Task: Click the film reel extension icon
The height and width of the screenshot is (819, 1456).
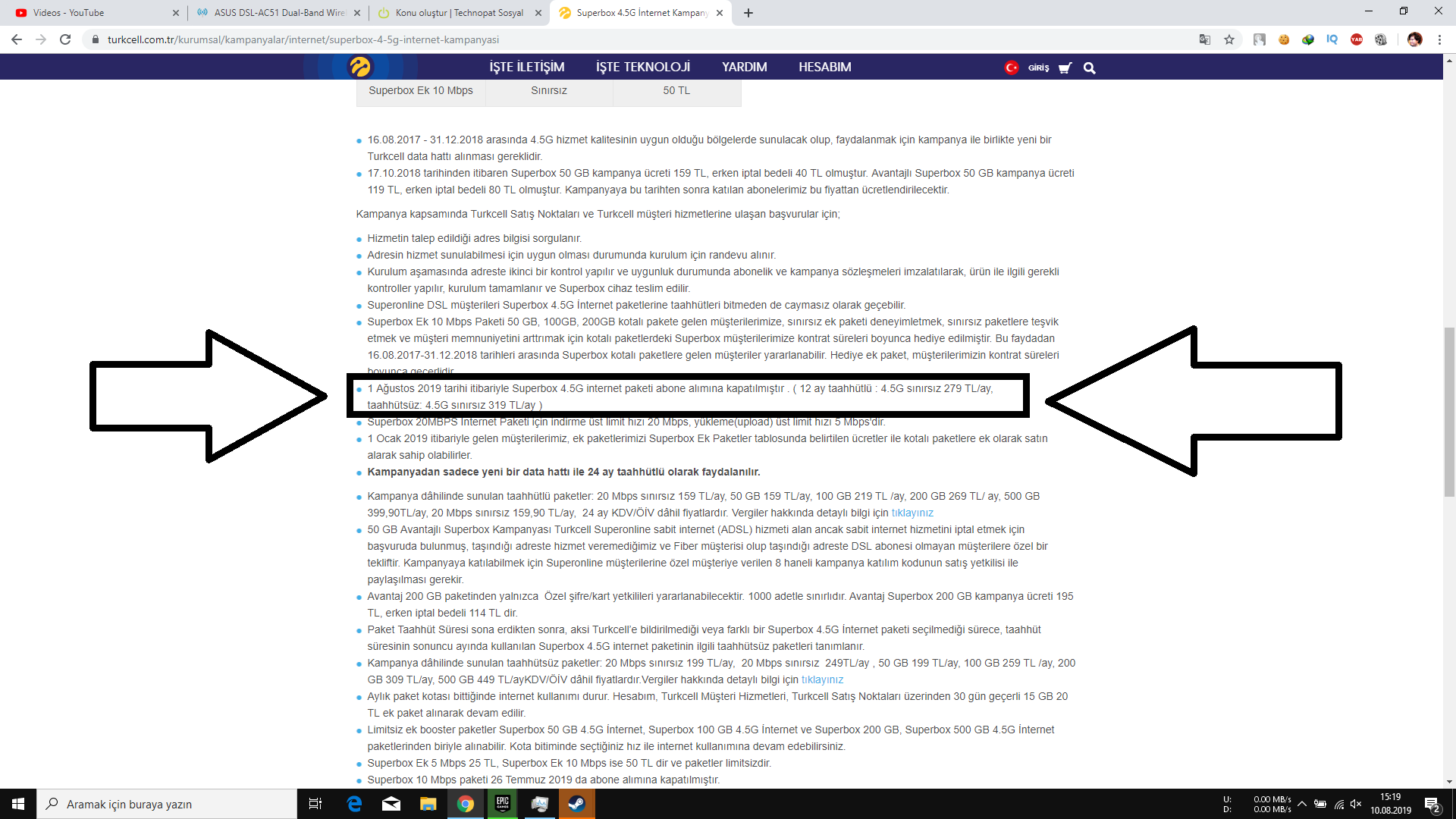Action: 1381,39
